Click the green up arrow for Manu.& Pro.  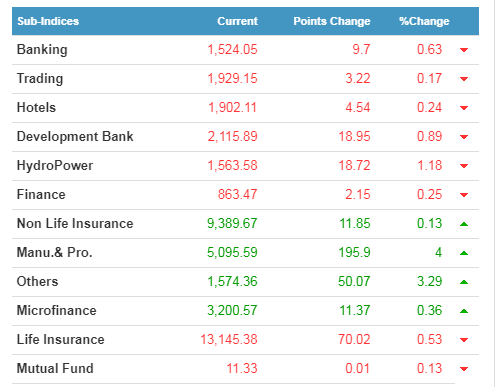(464, 253)
